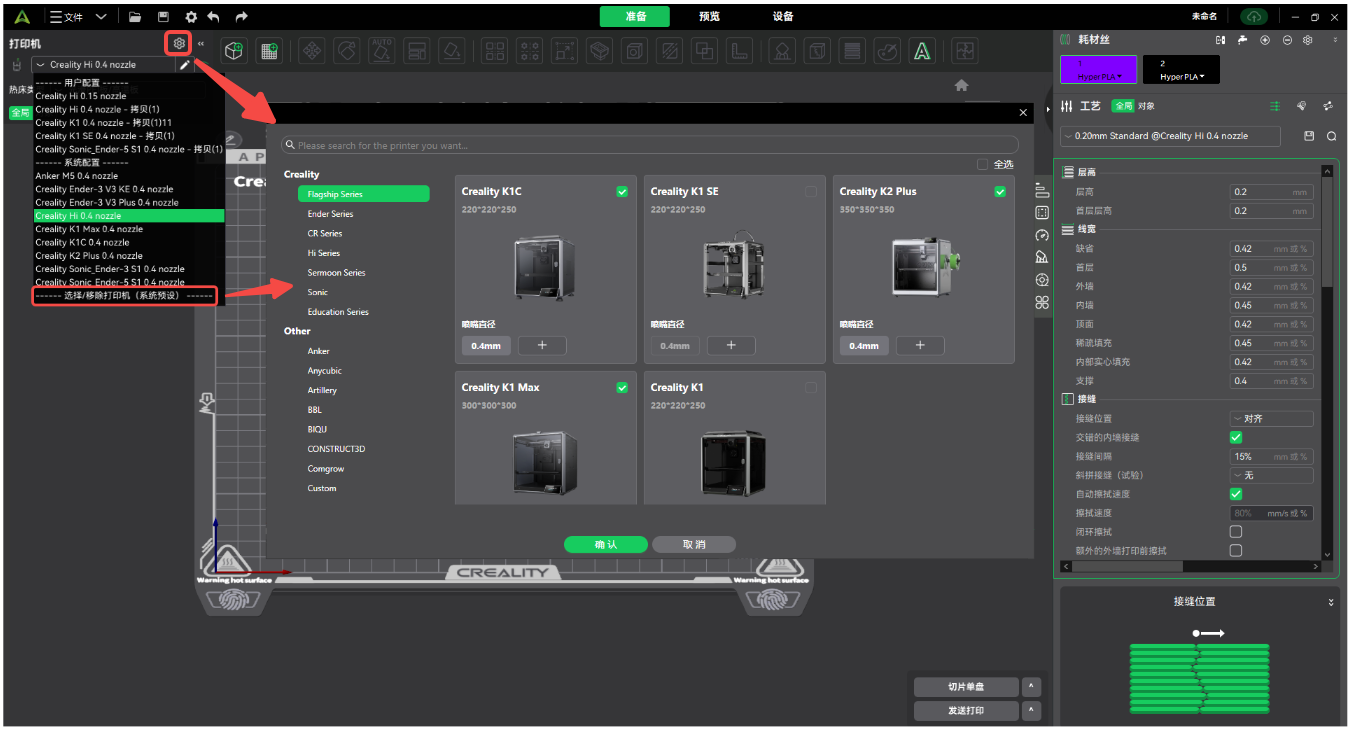This screenshot has width=1352, height=731.
Task: Check the Creality K1 SE printer checkbox
Action: point(811,192)
